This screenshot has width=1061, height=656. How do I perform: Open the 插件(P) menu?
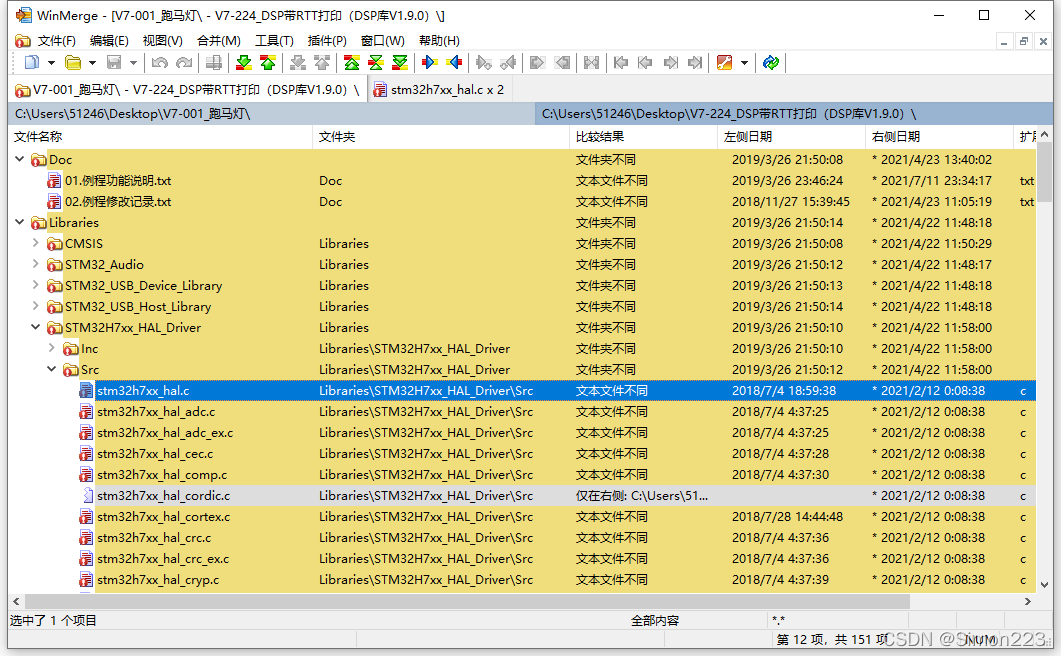327,41
